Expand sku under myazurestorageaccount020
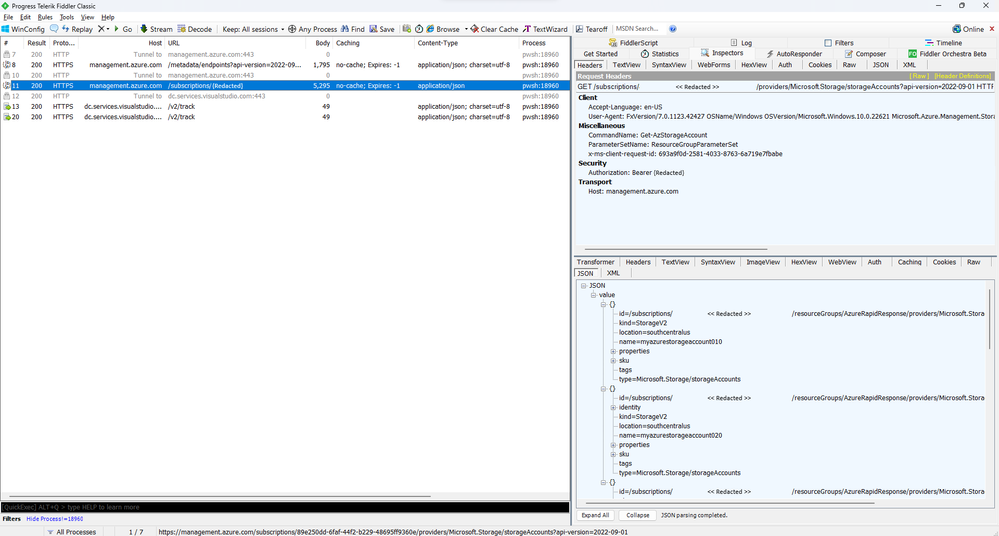This screenshot has height=536, width=999. (614, 454)
